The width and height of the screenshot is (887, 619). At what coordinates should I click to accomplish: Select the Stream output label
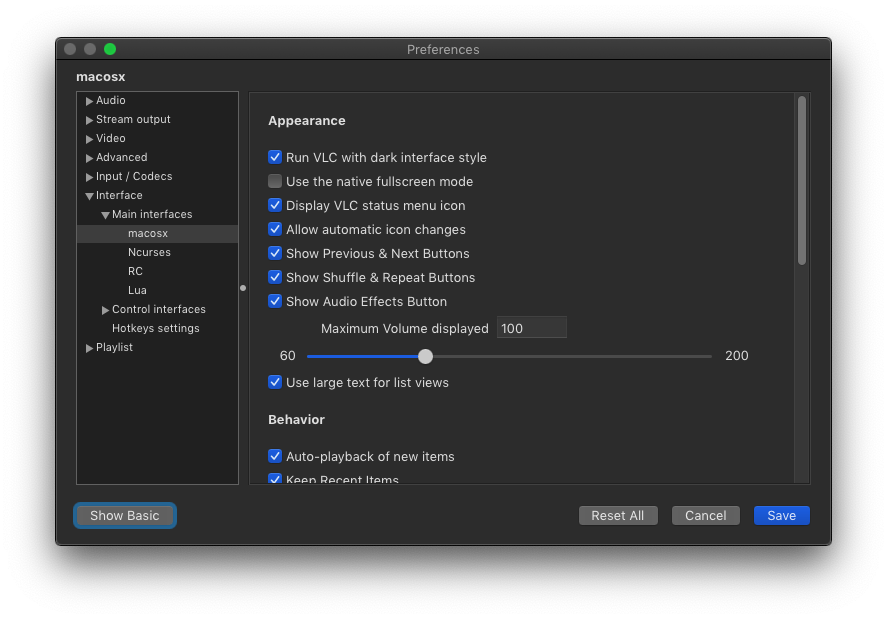(133, 119)
